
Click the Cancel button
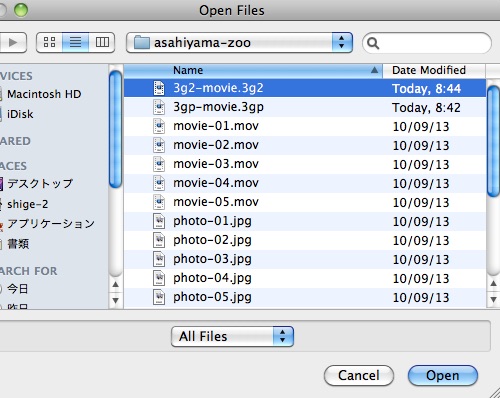coord(359,375)
